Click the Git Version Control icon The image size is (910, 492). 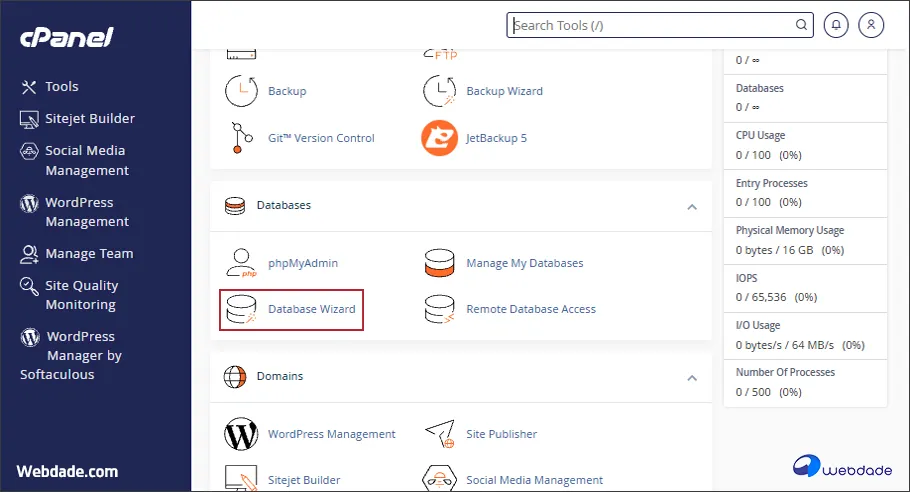tap(240, 138)
